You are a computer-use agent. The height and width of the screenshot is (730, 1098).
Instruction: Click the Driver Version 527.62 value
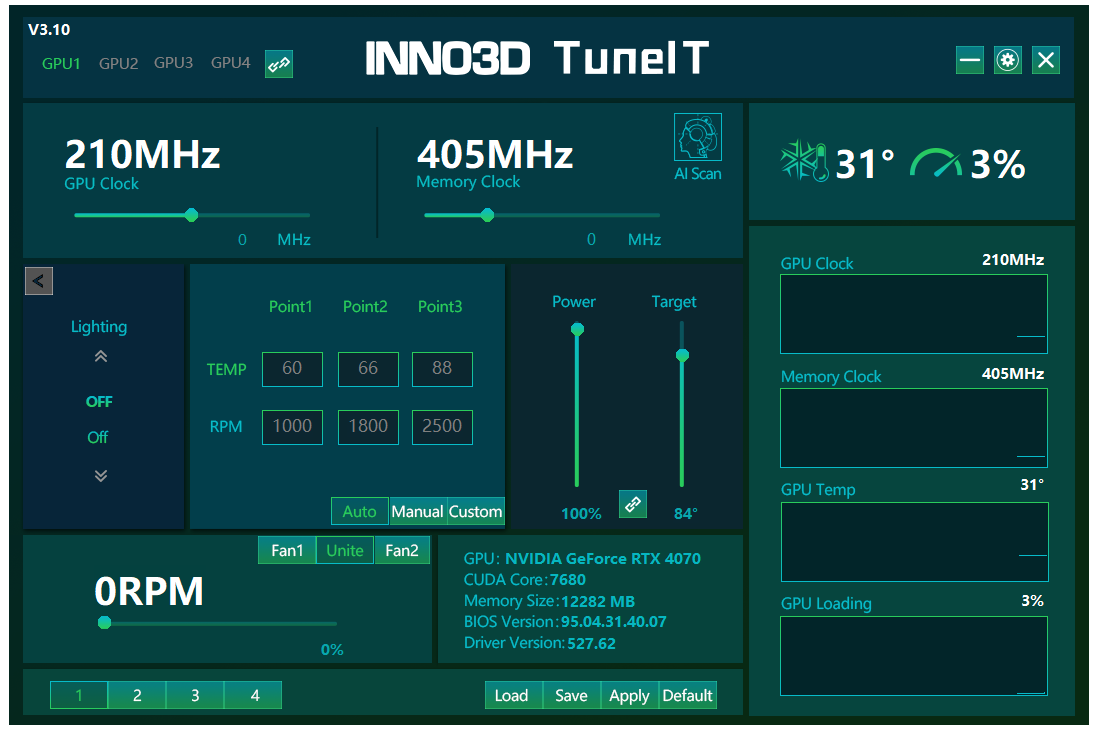(x=592, y=643)
